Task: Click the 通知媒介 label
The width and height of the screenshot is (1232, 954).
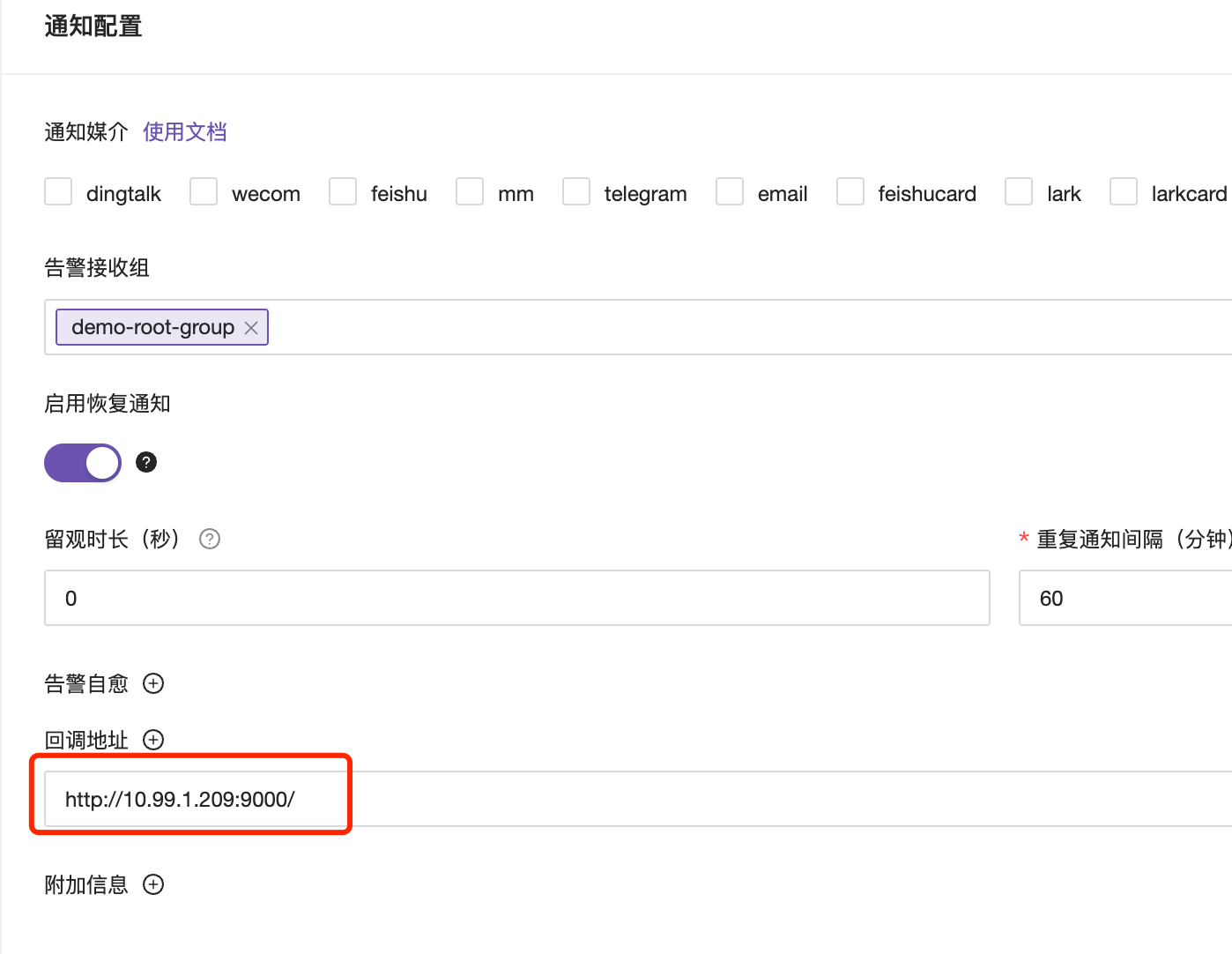Action: [86, 132]
